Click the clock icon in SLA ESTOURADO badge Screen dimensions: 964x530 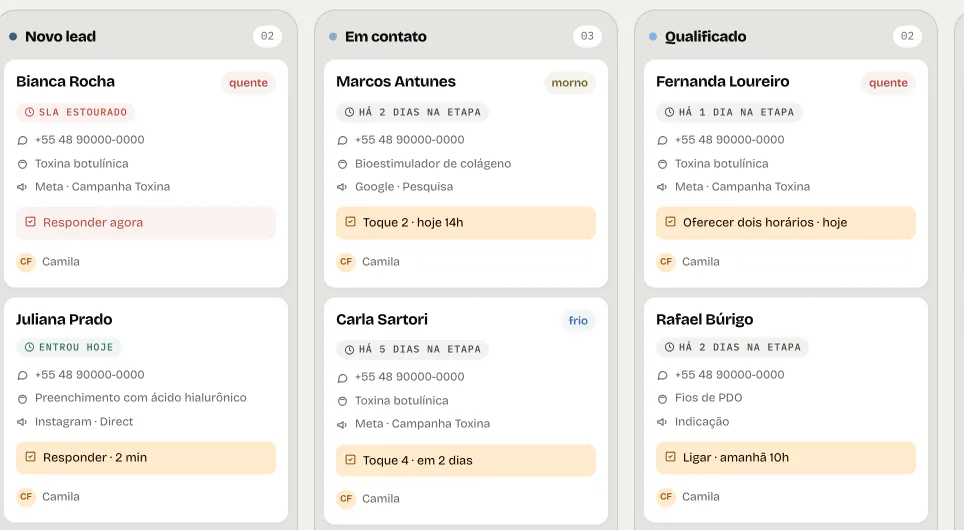(x=30, y=112)
